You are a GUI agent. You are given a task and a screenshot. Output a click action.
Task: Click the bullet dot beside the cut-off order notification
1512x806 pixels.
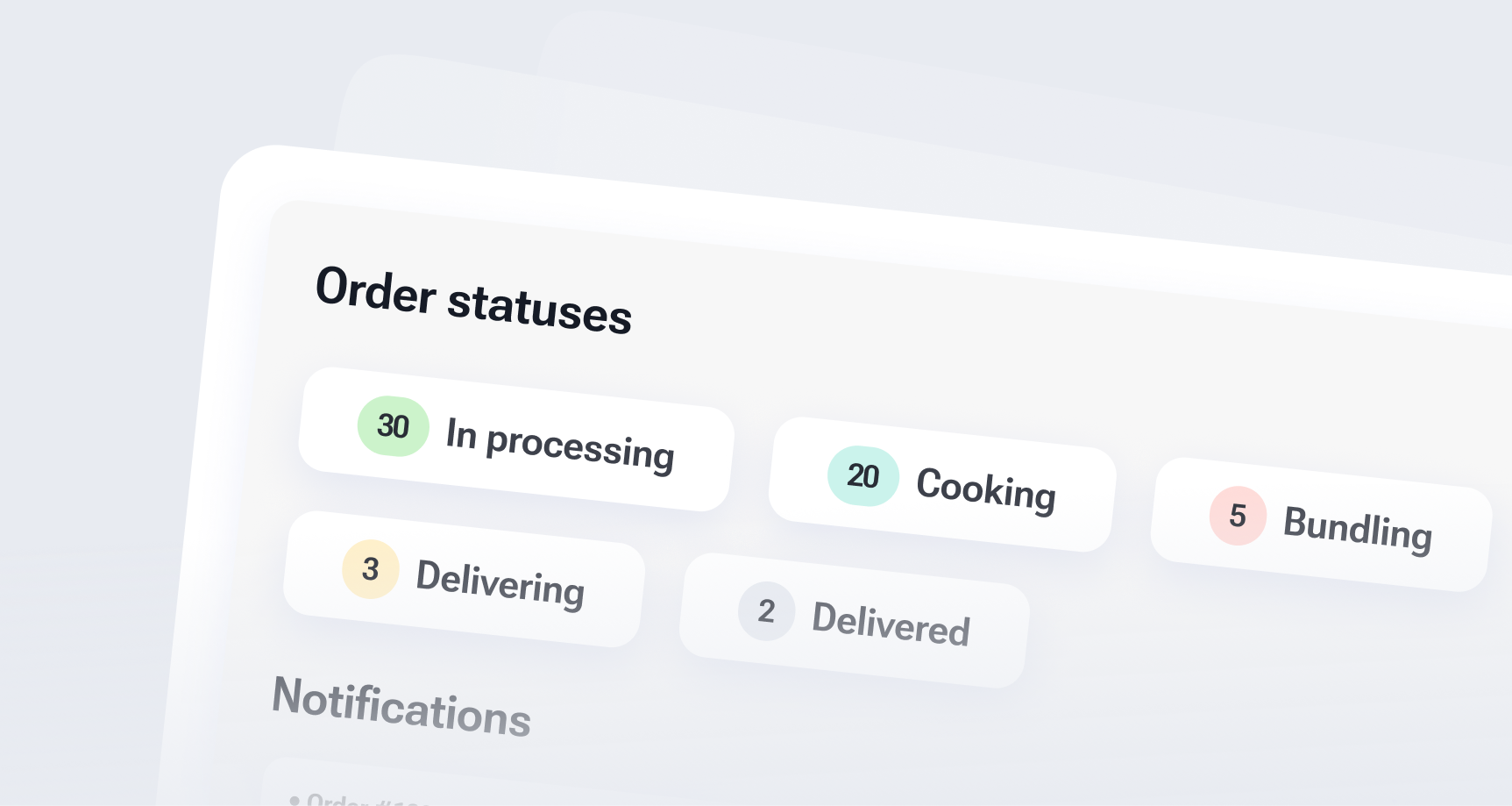click(x=295, y=799)
